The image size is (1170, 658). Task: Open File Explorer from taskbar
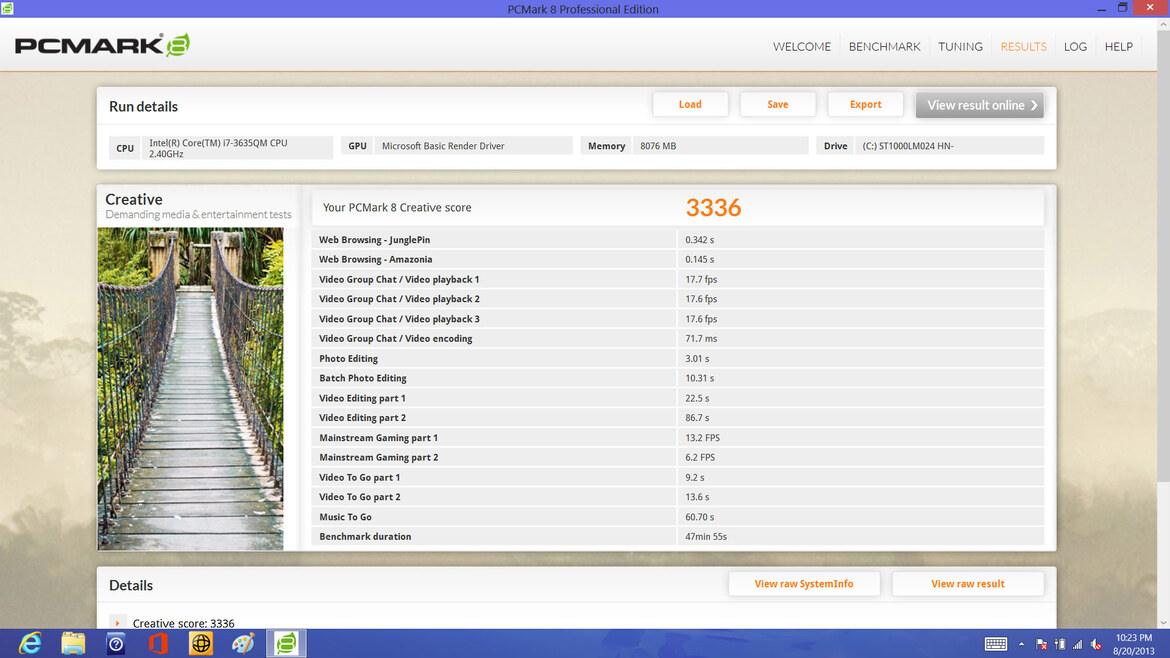click(x=73, y=643)
